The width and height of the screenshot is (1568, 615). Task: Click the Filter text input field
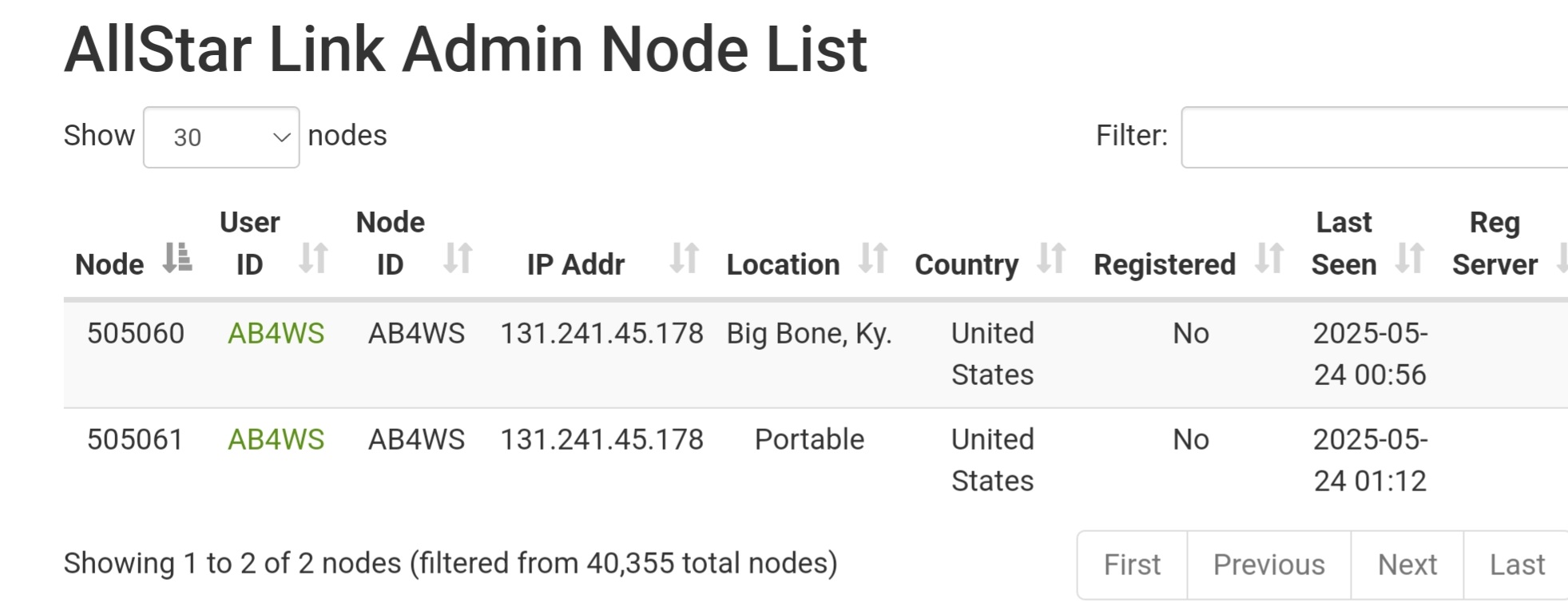[1375, 137]
